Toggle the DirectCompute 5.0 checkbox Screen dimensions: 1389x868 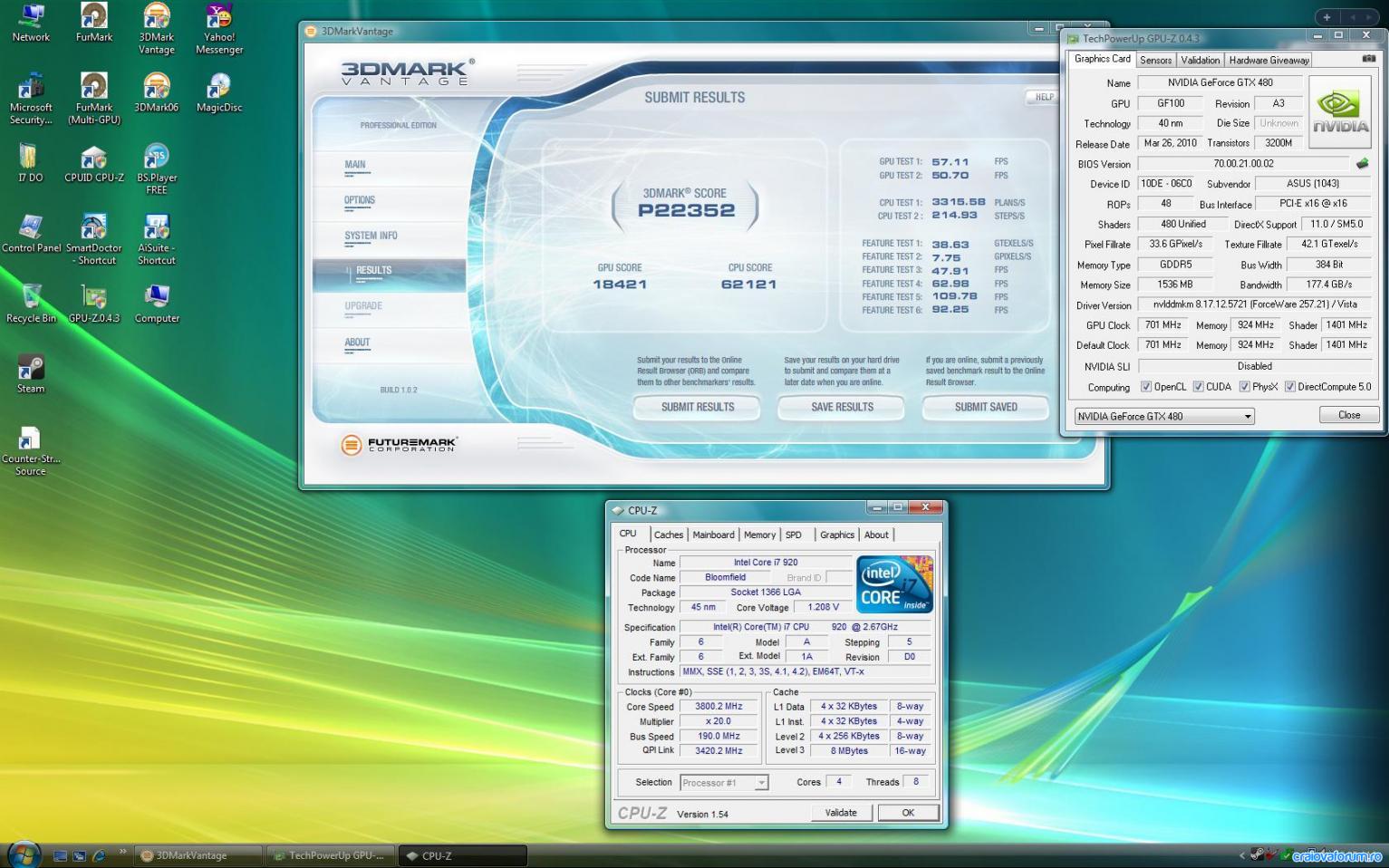point(1289,387)
